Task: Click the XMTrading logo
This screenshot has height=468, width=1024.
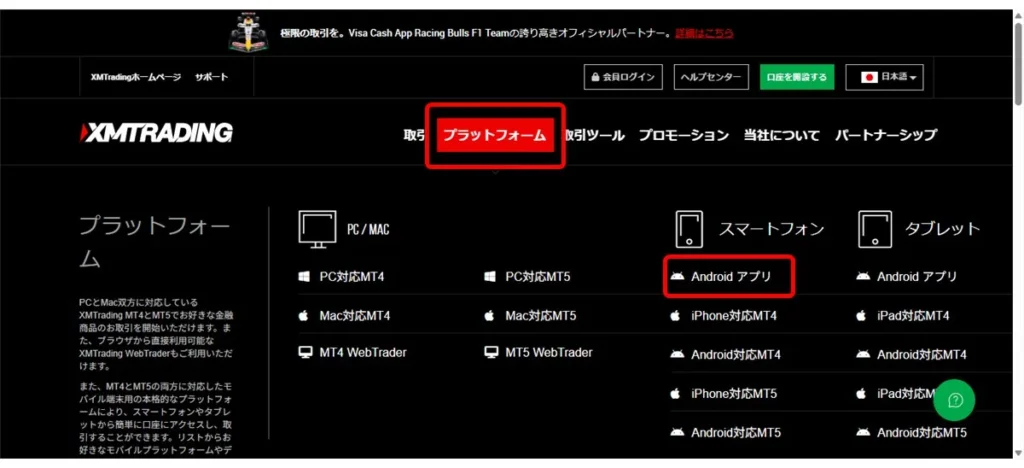Action: point(156,133)
